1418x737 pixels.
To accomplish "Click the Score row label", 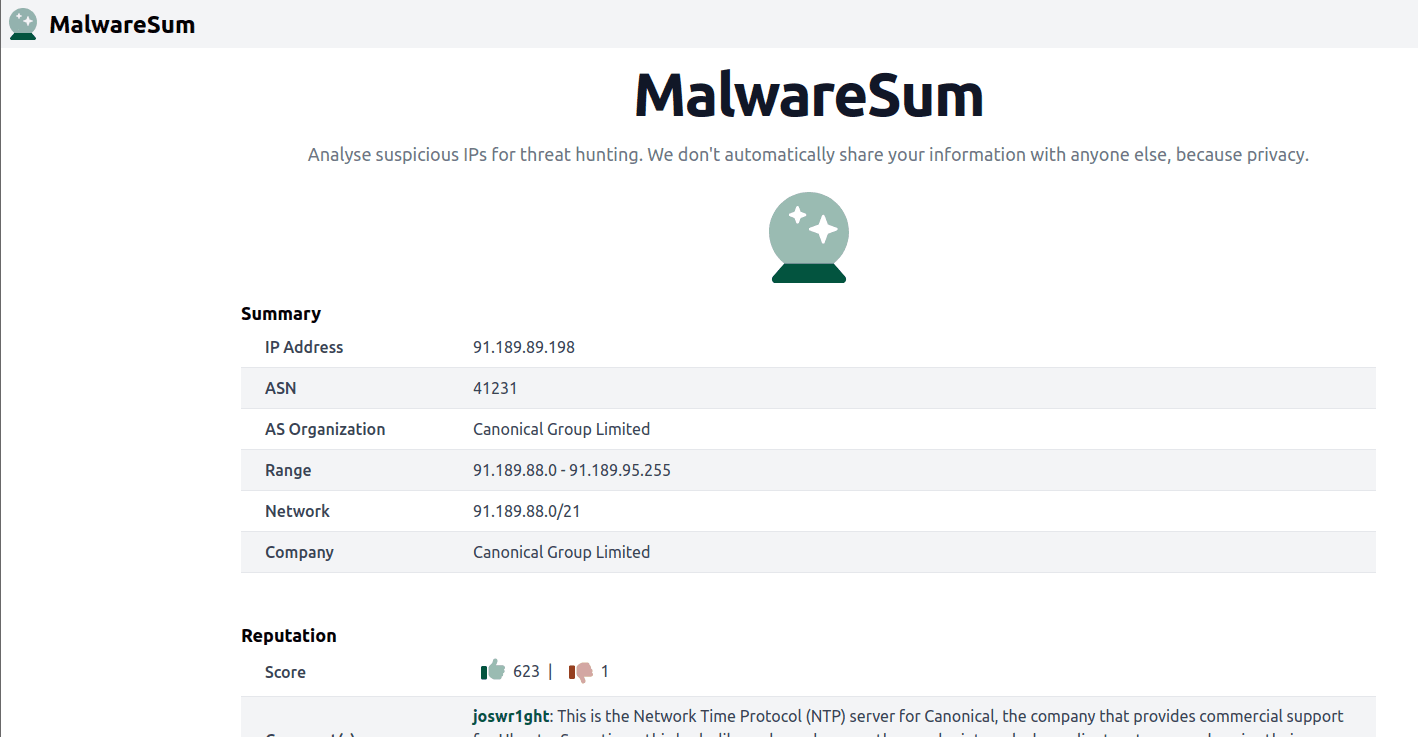I will pyautogui.click(x=285, y=672).
